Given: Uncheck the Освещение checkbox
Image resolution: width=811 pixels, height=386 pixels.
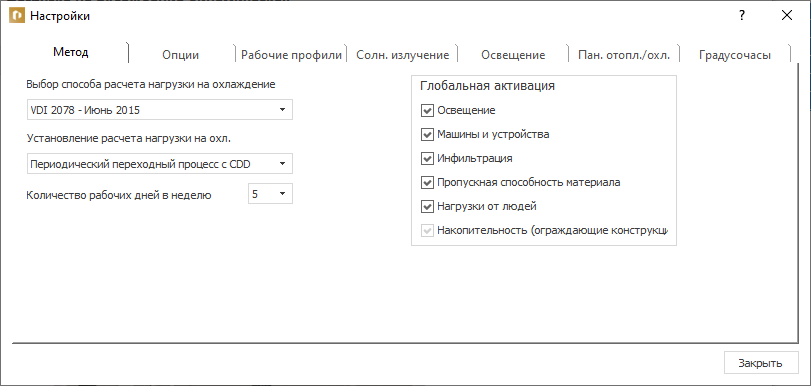Looking at the screenshot, I should click(427, 110).
